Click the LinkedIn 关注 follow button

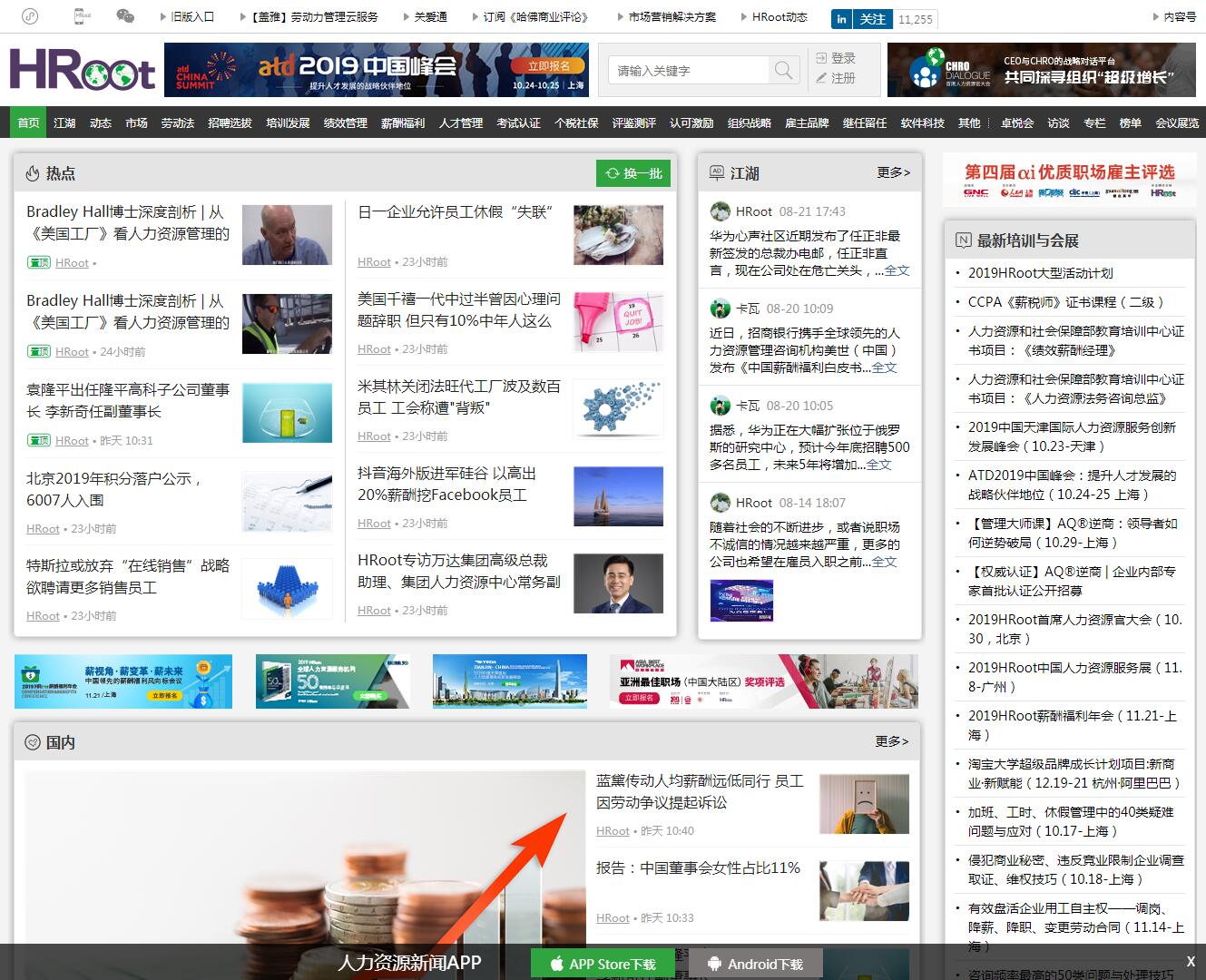click(x=860, y=18)
